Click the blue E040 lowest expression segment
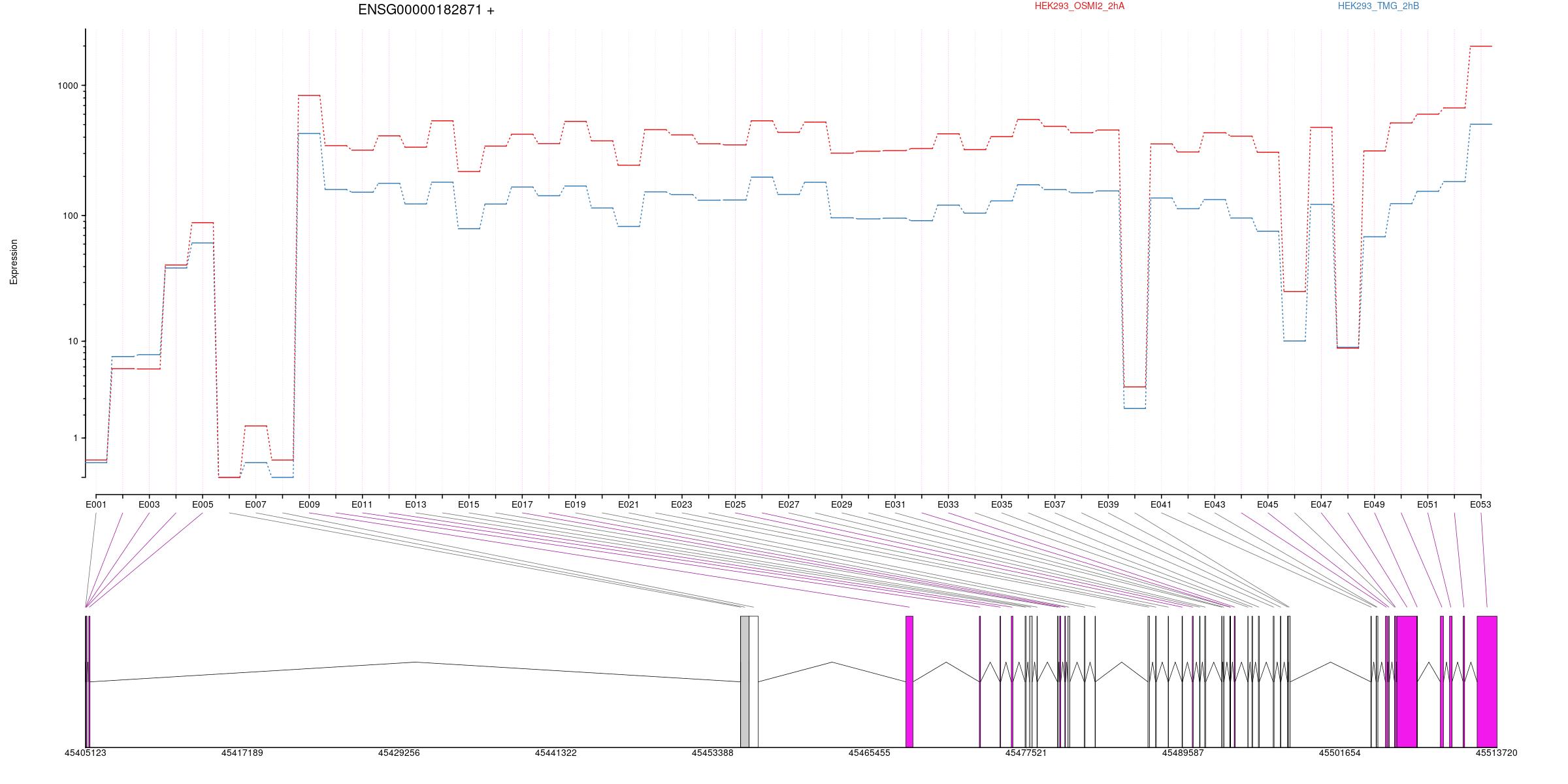The height and width of the screenshot is (784, 1568). tap(1135, 408)
